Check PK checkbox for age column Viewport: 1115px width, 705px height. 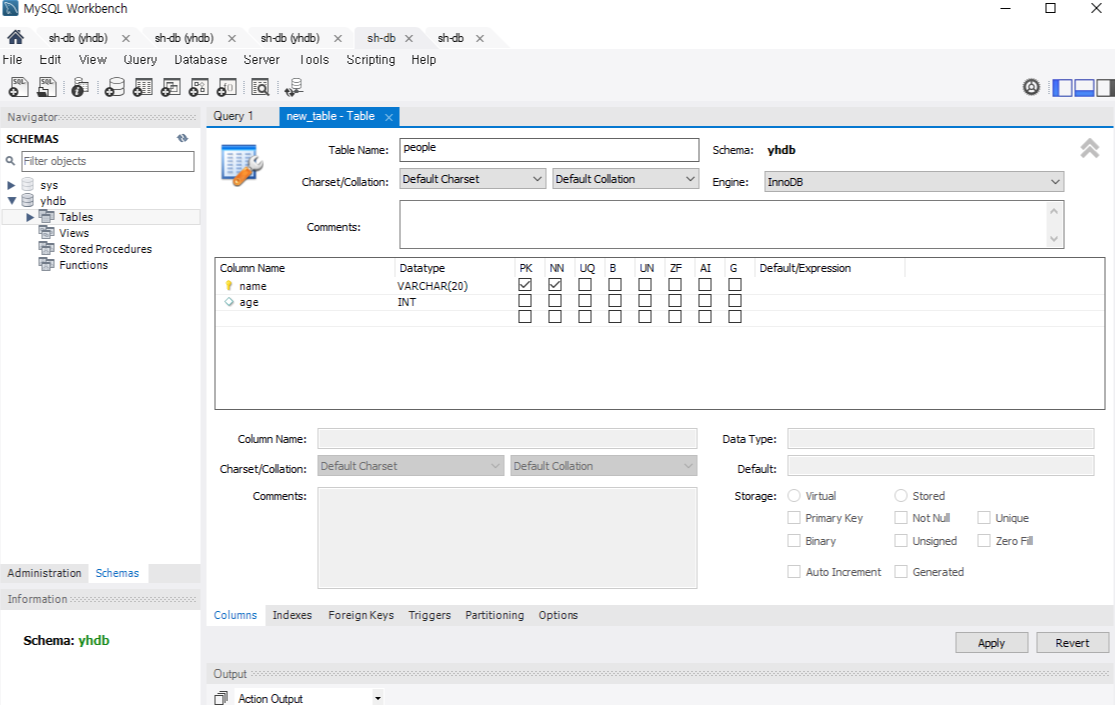coord(525,301)
